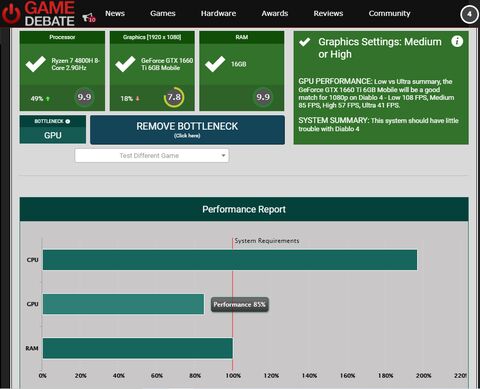Click the 200% axis label
480x389 pixels.
tap(423, 376)
